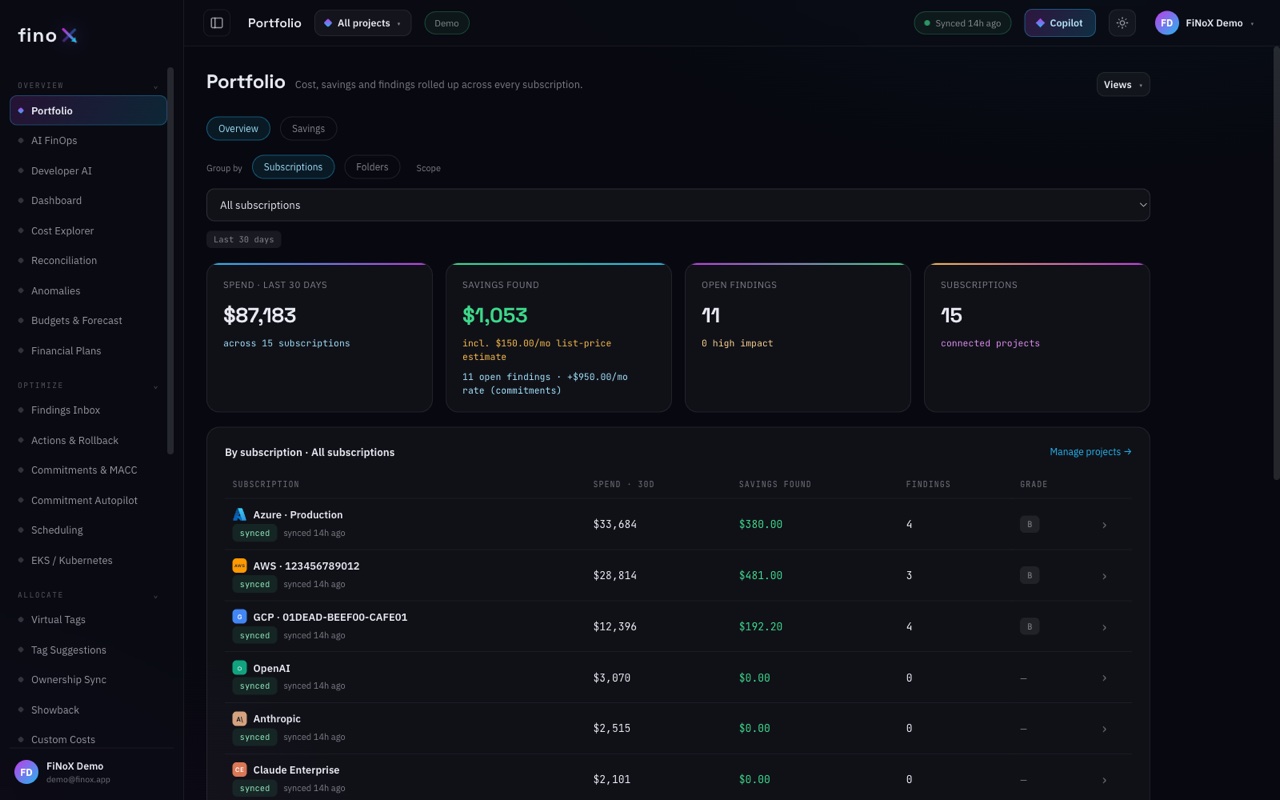Open Tag Suggestions page
Viewport: 1280px width, 800px height.
[88, 650]
